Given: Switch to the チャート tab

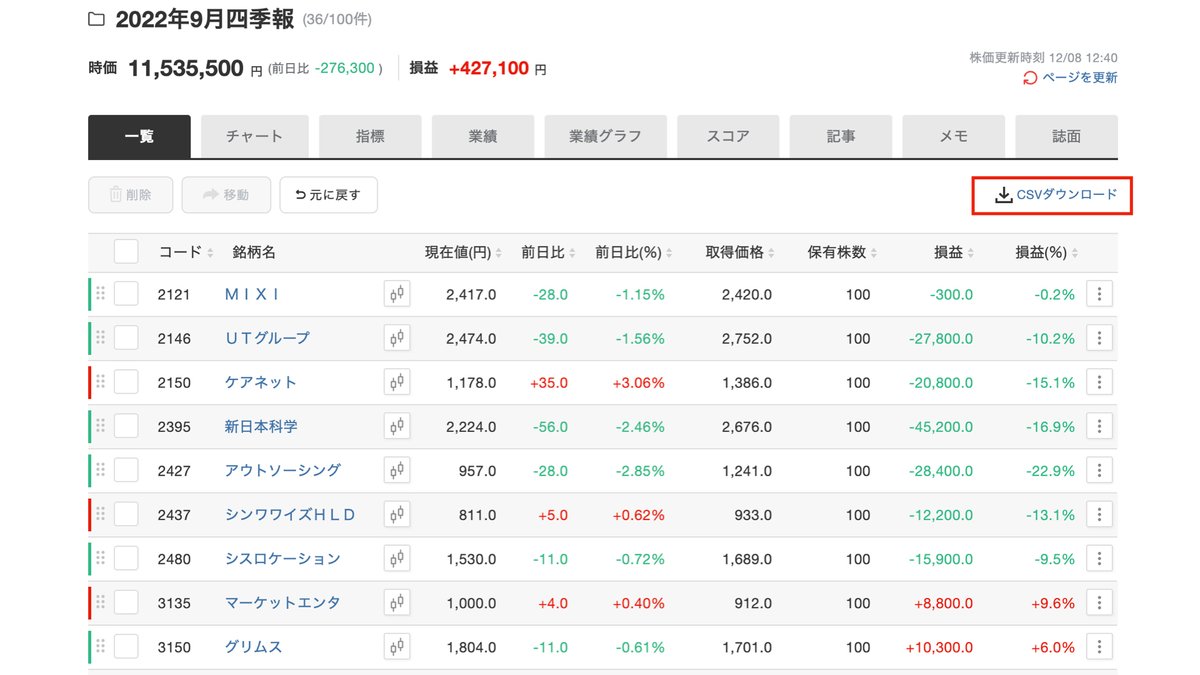Looking at the screenshot, I should click(x=254, y=136).
